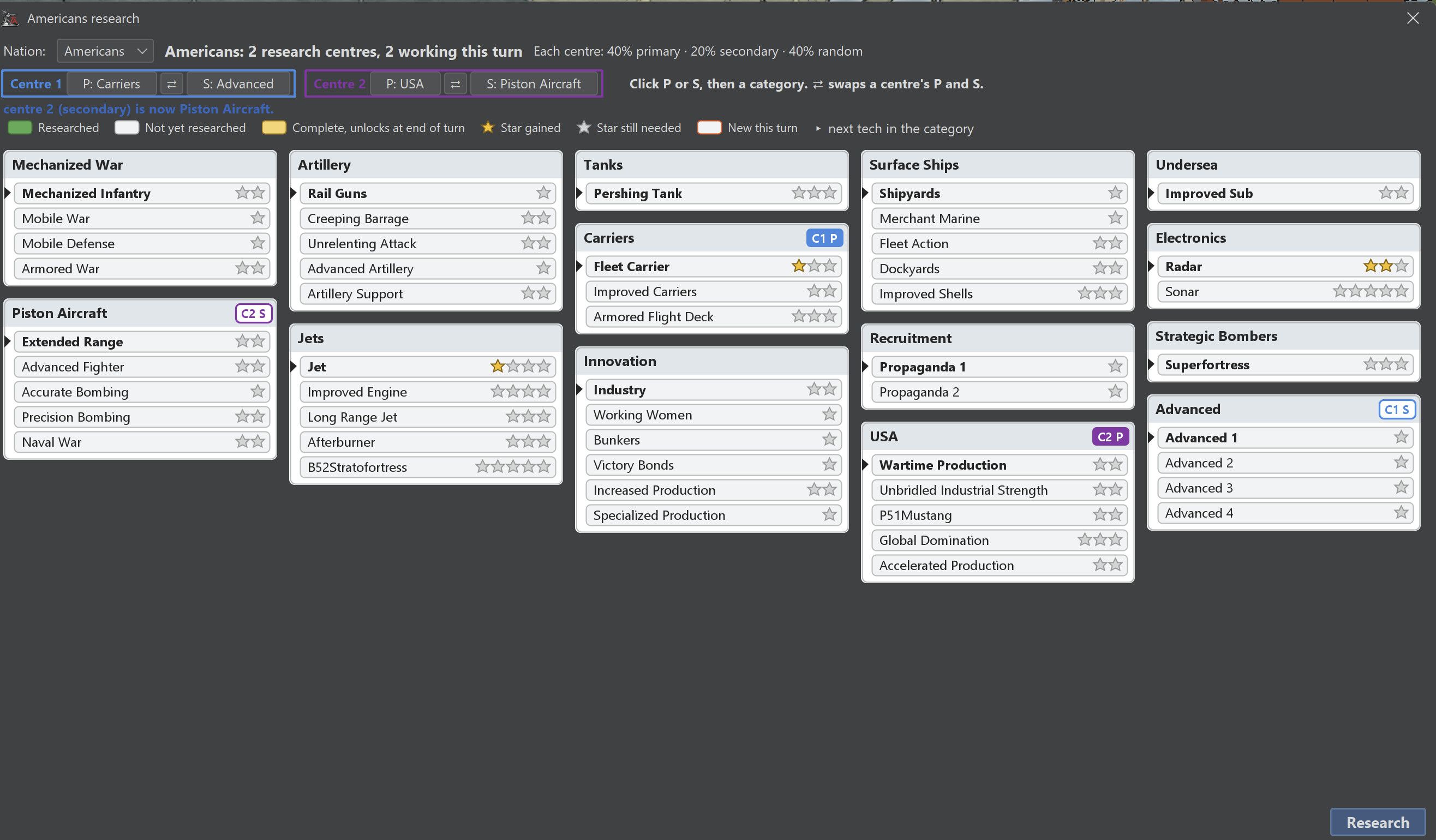Open the Nation dropdown showing Americans
The image size is (1436, 840).
(105, 51)
